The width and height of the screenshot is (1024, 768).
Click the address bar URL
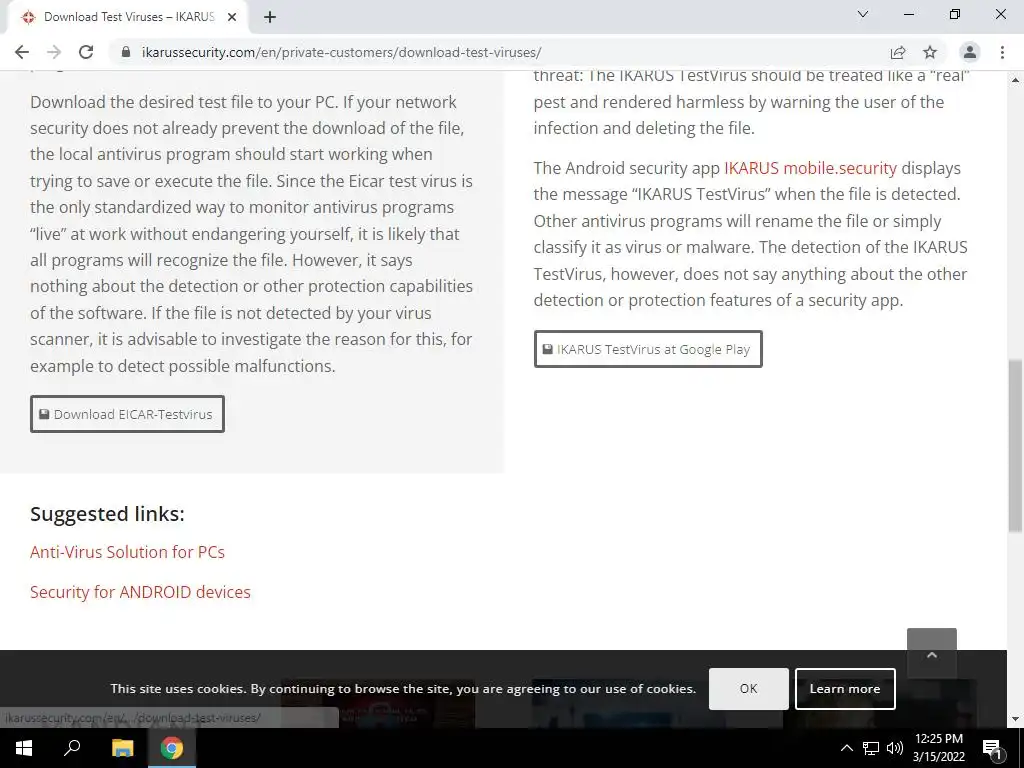[x=342, y=52]
